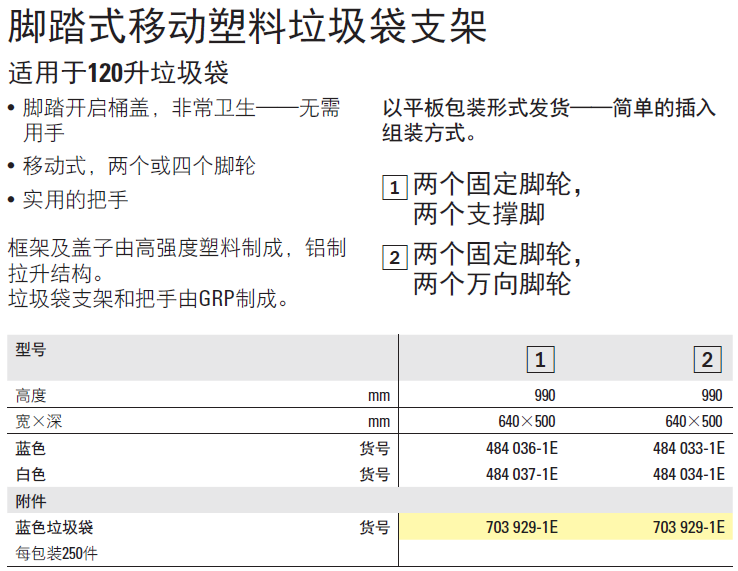Click the subtitle 适用于120升垃圾袋
Image resolution: width=738 pixels, height=571 pixels.
(119, 73)
